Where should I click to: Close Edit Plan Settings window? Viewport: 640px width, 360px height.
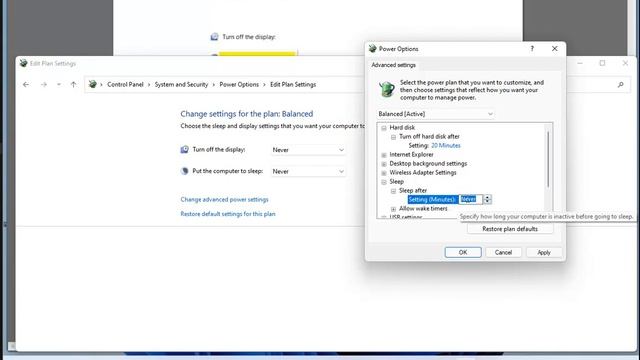[625, 63]
